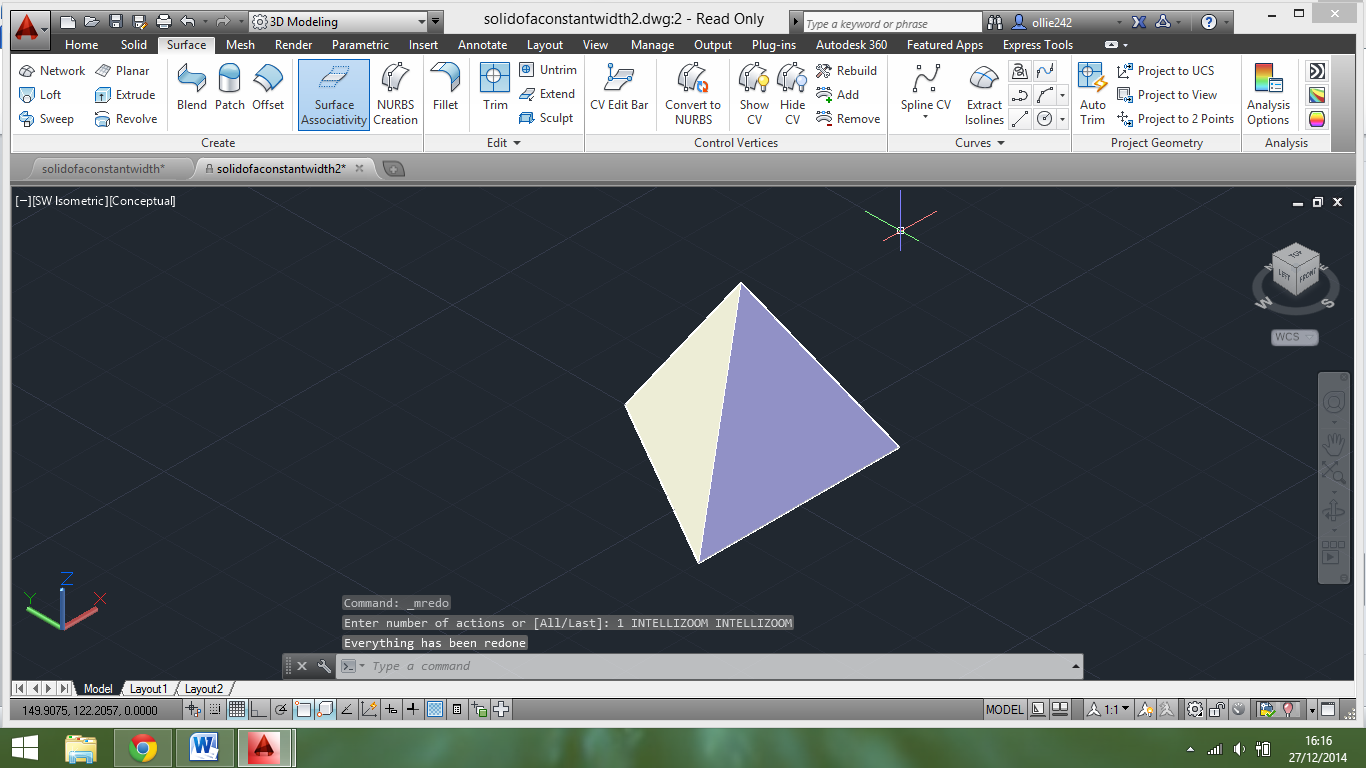The image size is (1366, 768).
Task: Toggle NURBS Creation mode
Action: point(396,94)
